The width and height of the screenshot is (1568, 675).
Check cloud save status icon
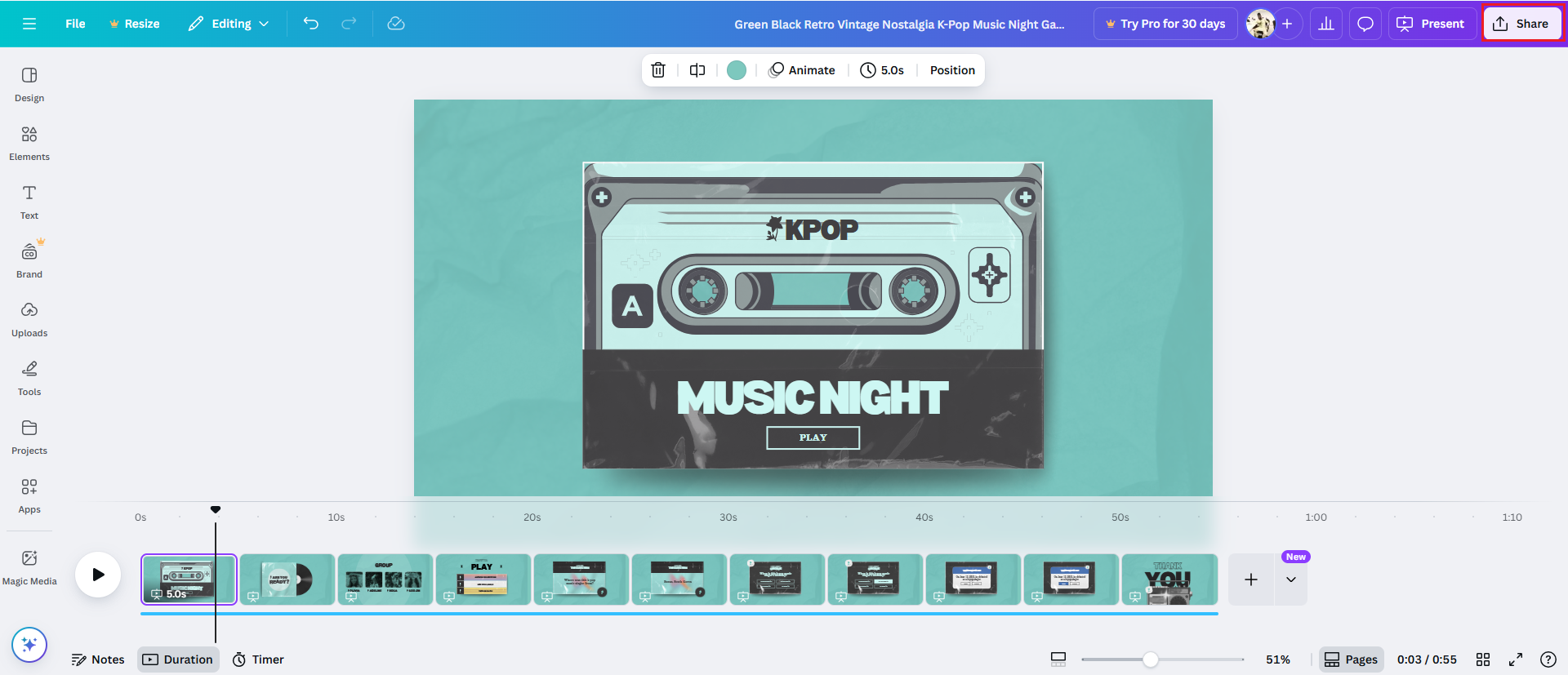(396, 24)
